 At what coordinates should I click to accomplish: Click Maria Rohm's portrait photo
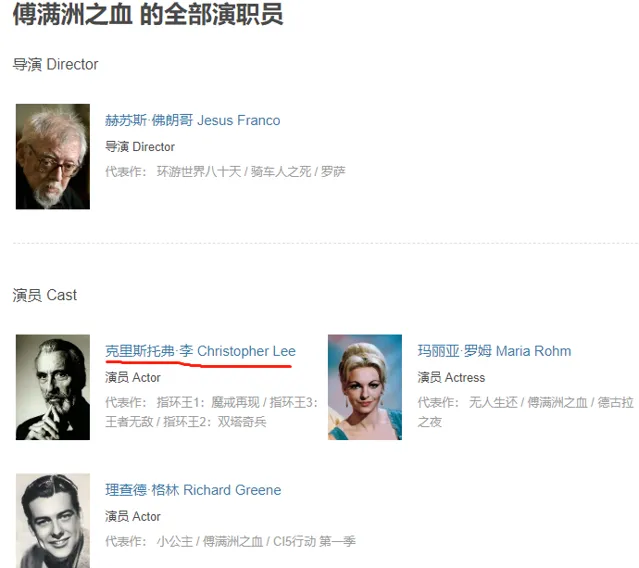[x=365, y=387]
